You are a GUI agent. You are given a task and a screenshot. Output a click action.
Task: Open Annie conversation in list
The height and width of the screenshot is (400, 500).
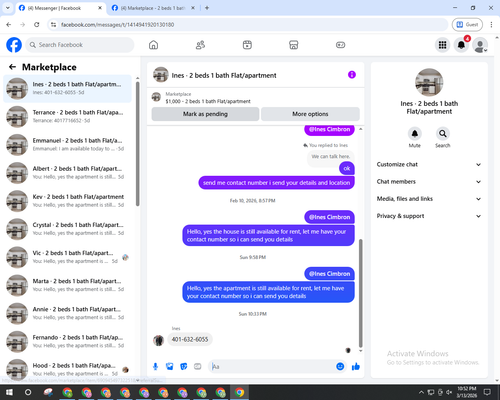click(x=67, y=313)
